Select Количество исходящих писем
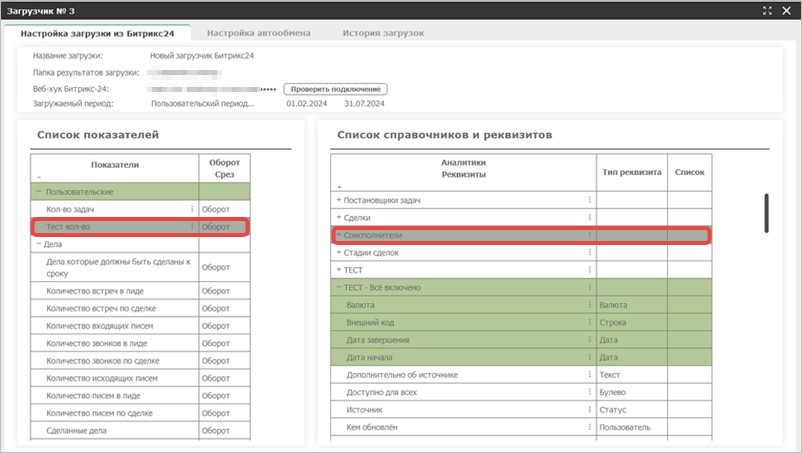This screenshot has height=453, width=802. (x=102, y=378)
